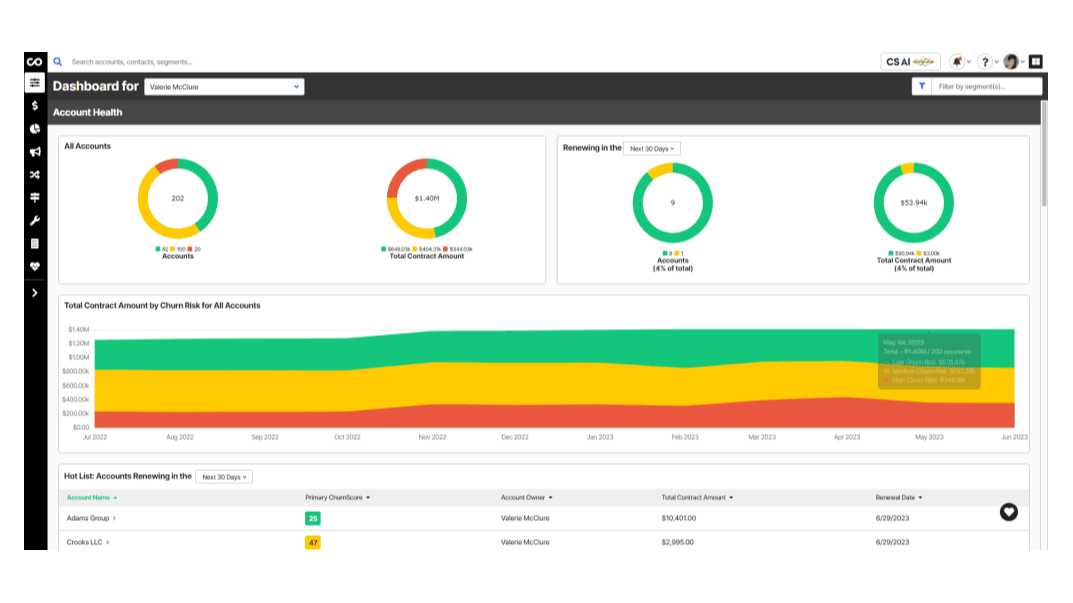Open the CS AI button
The width and height of the screenshot is (1073, 603).
pos(910,62)
